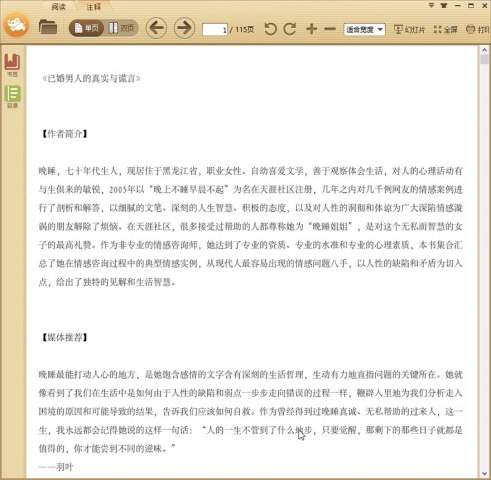
Task: Open the title bar dropdown menu icon
Action: point(431,5)
